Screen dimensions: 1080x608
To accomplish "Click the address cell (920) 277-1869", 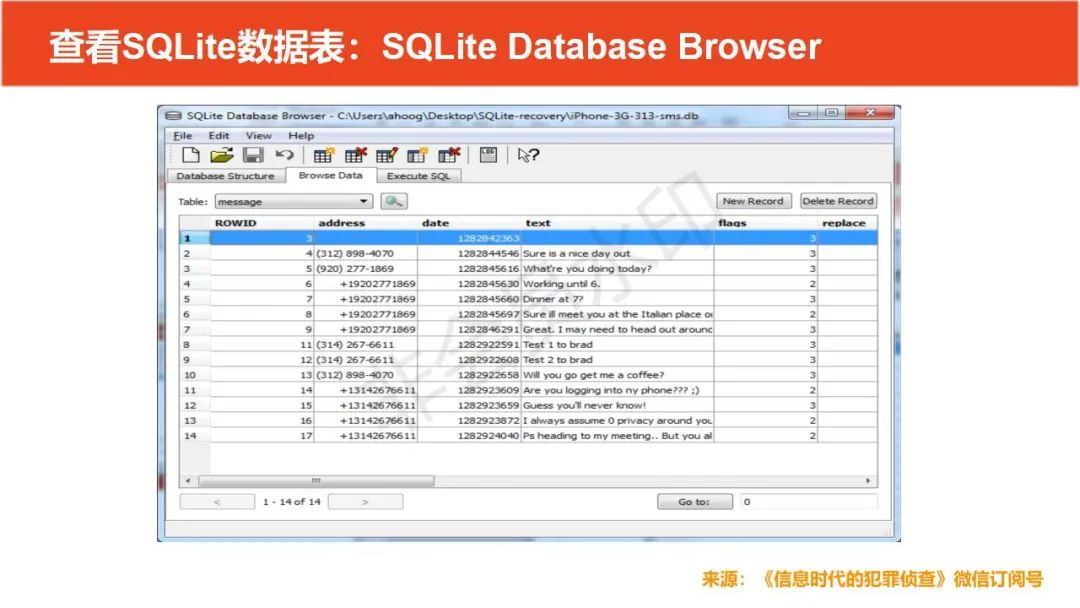I will (366, 269).
